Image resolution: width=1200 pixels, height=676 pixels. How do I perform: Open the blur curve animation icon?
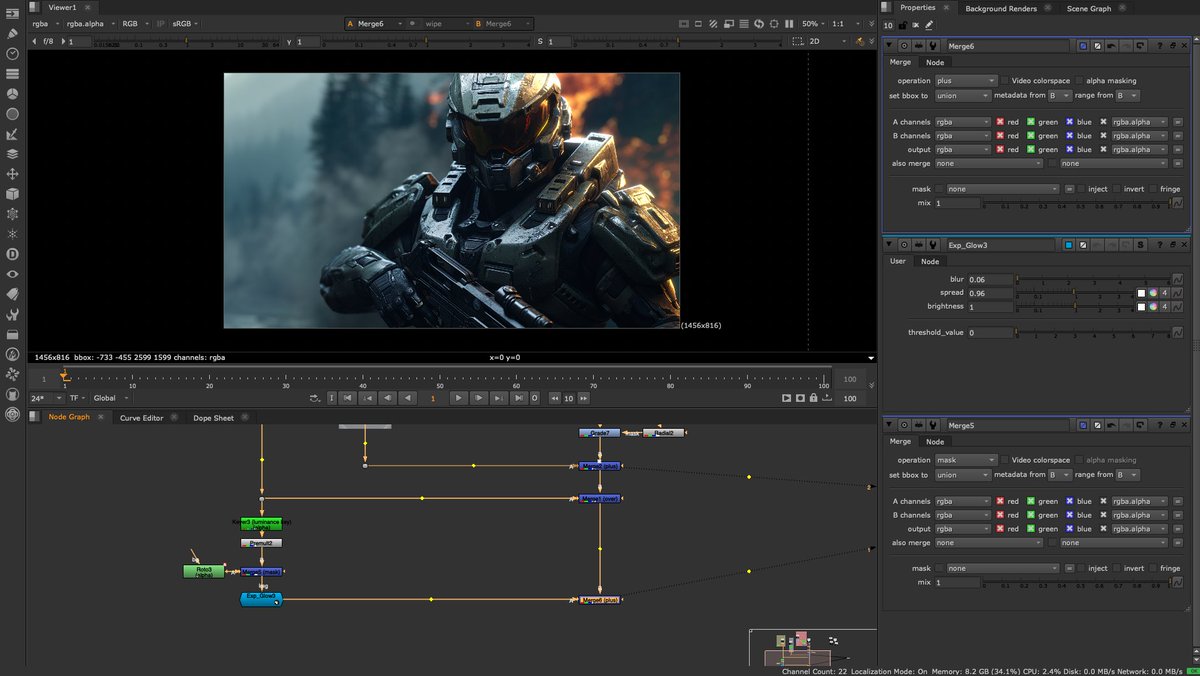click(1177, 279)
